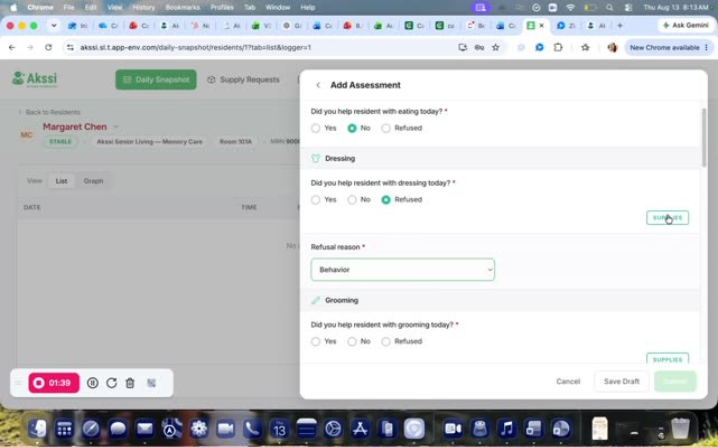The width and height of the screenshot is (718, 447).
Task: Expand chevron next to Margaret Chen
Action: pos(116,127)
